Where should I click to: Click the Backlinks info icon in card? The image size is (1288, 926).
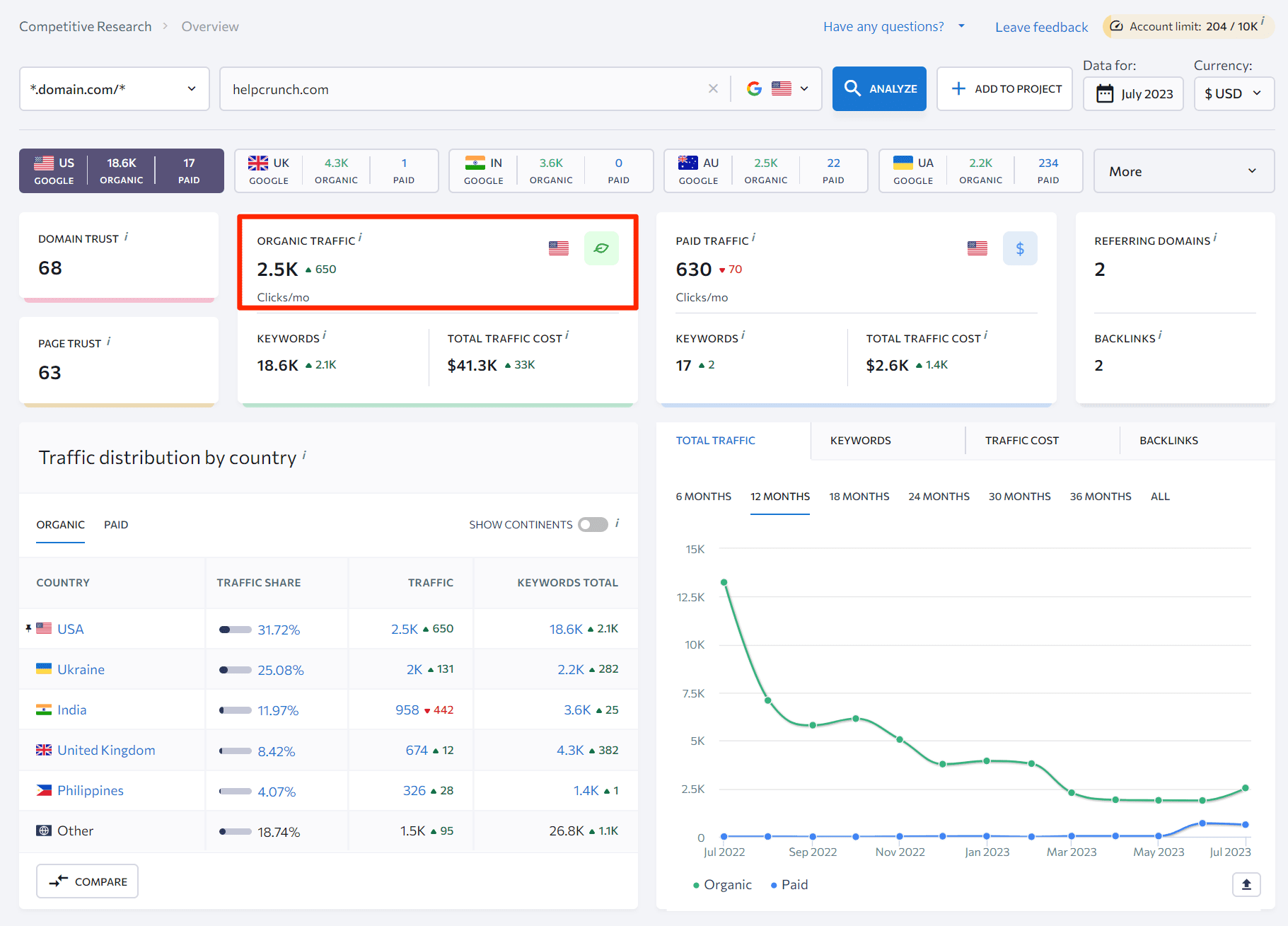pos(1160,336)
